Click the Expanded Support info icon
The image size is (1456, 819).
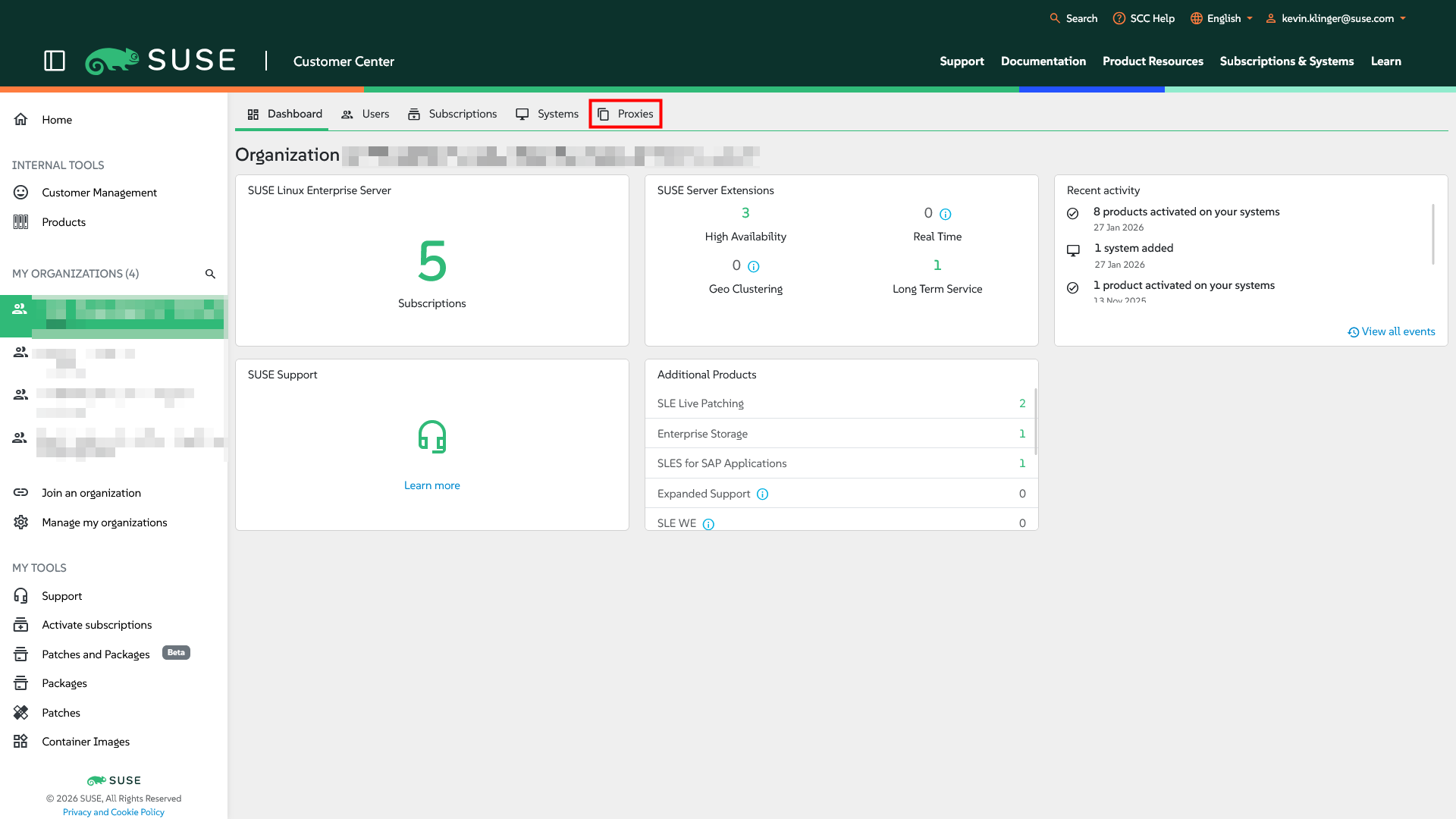tap(763, 494)
